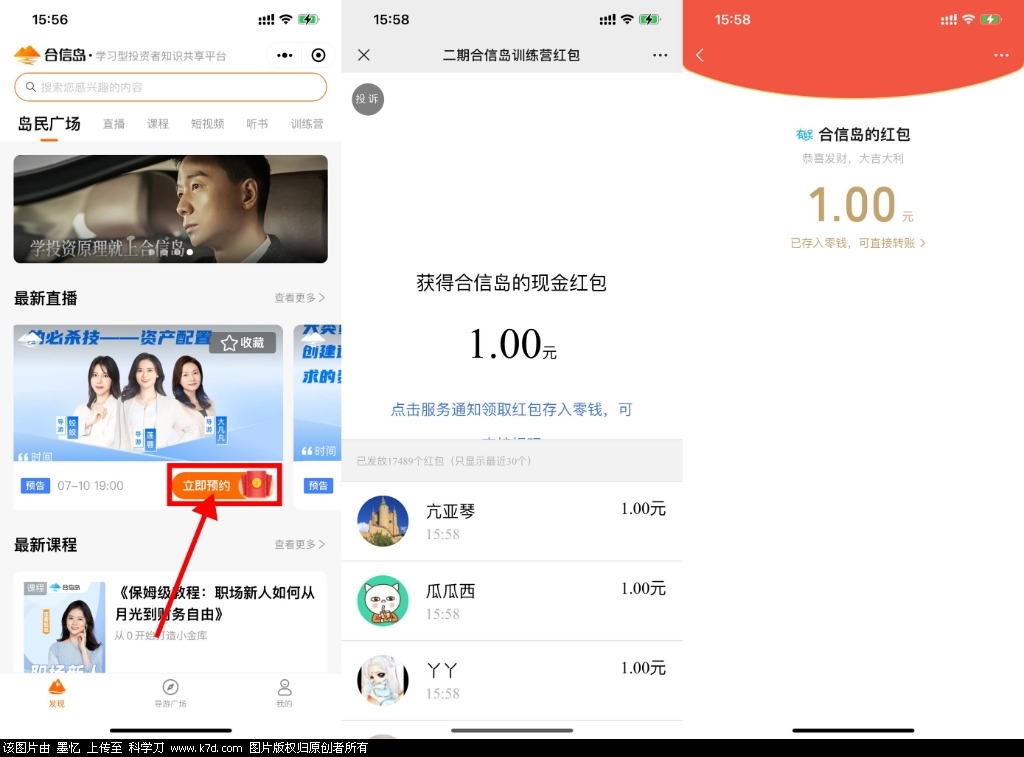Open more options on the 训练营红包 page
The width and height of the screenshot is (1024, 757).
point(660,56)
